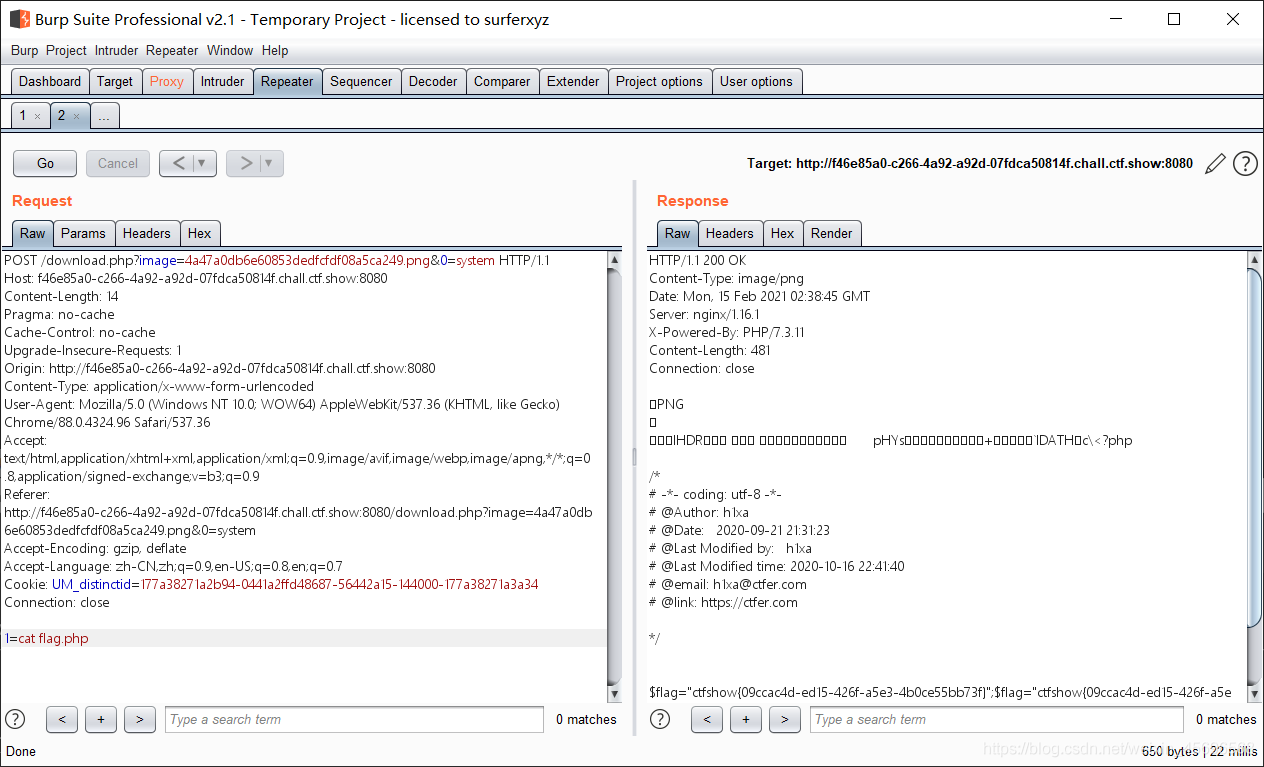Switch to the Decoder tab
The image size is (1264, 767).
pos(433,82)
